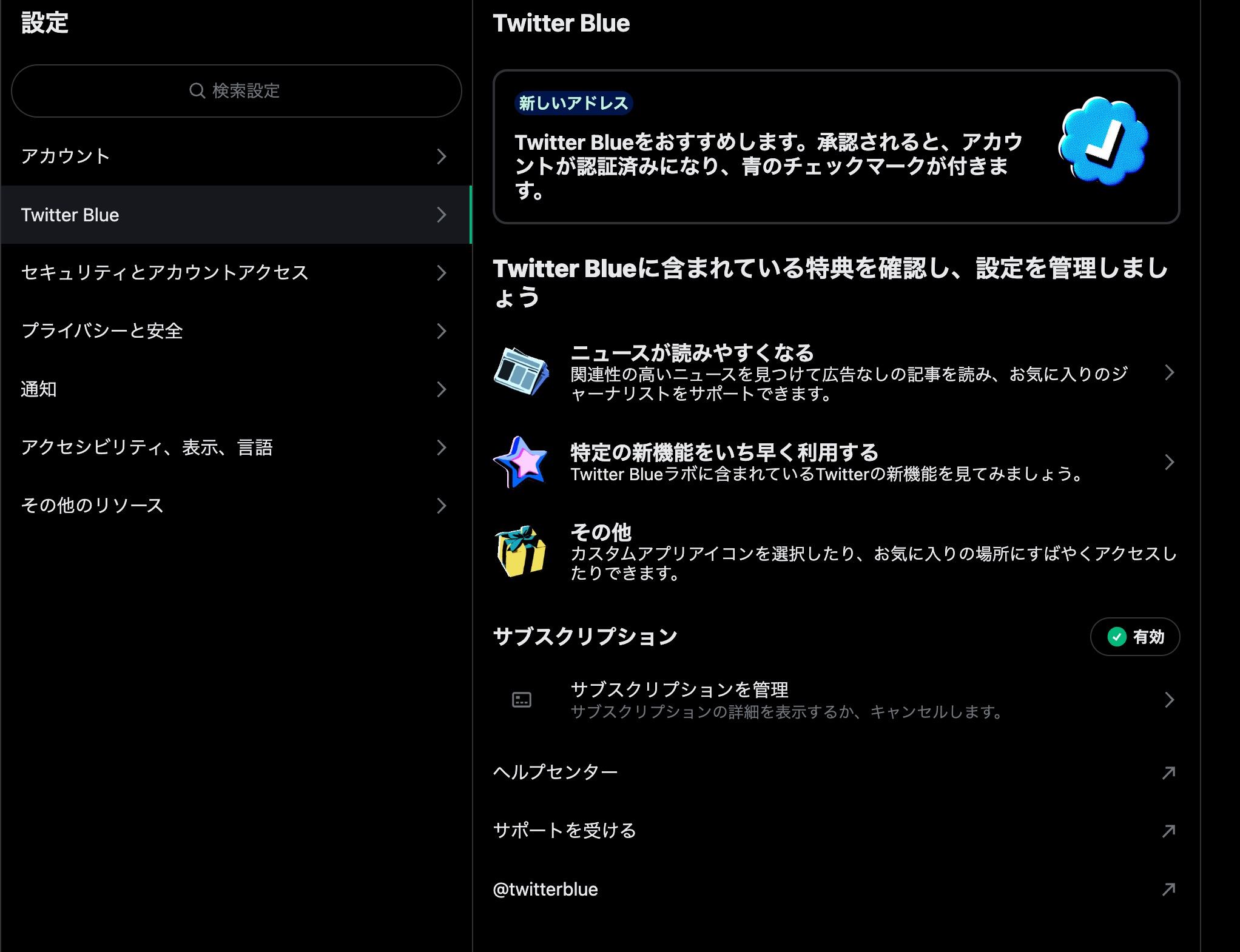Open the news feature chevron

1170,372
